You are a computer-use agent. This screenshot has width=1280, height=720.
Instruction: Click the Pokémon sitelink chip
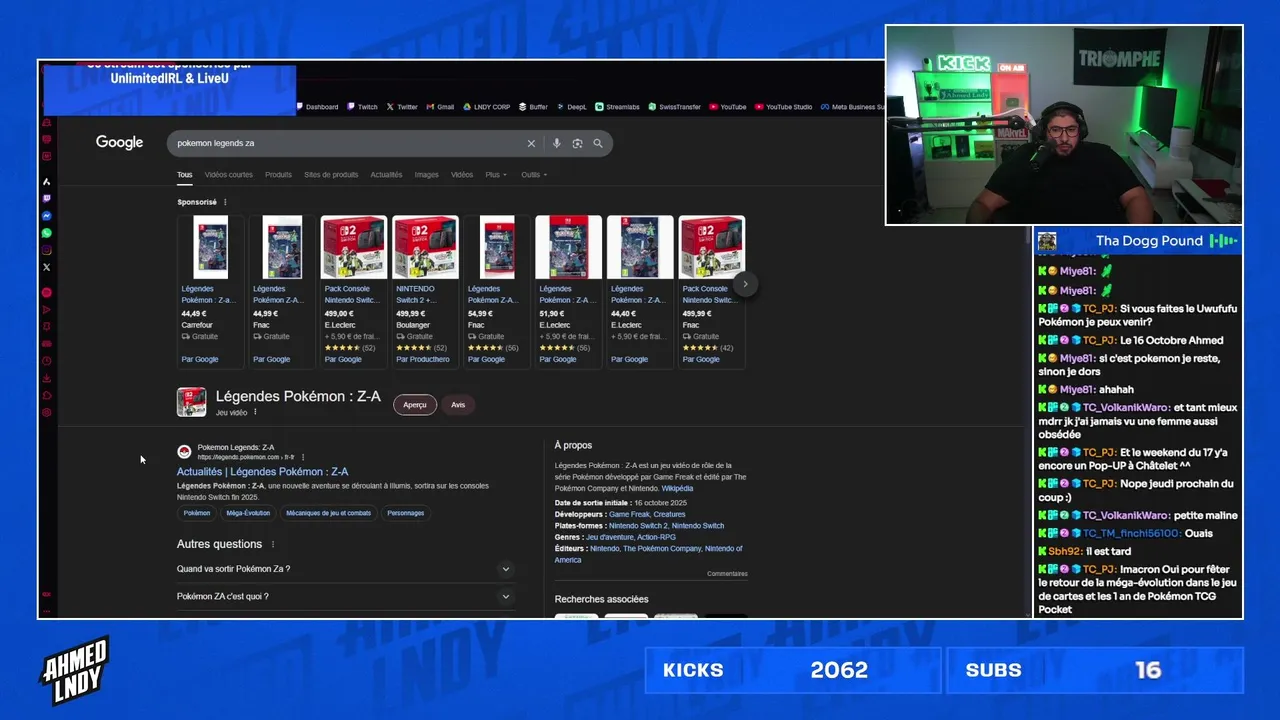(197, 513)
